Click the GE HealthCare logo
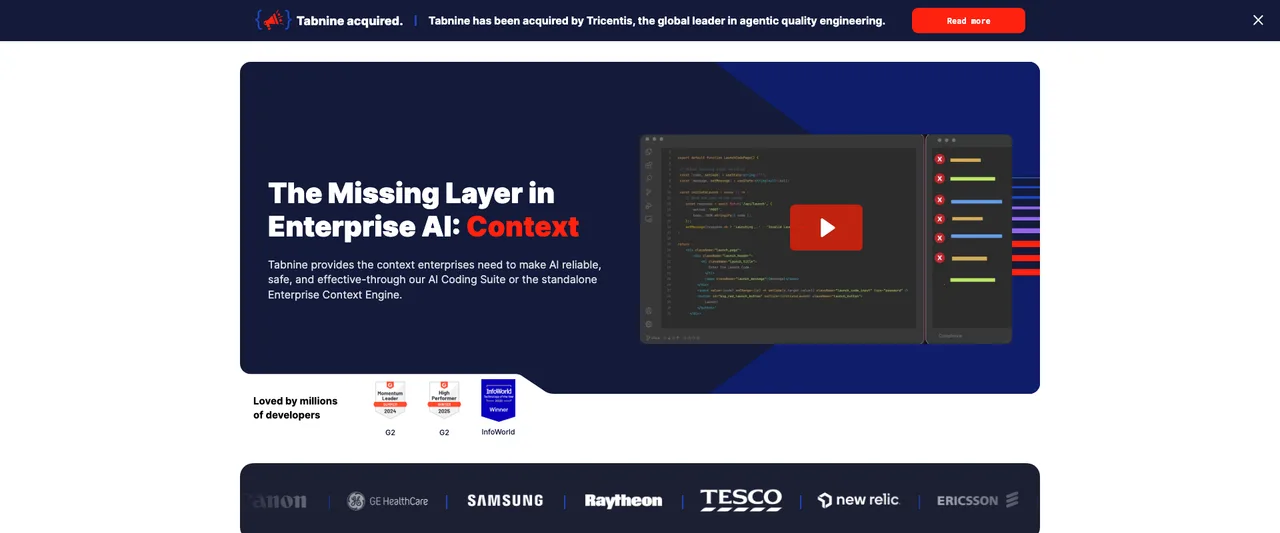 (387, 501)
